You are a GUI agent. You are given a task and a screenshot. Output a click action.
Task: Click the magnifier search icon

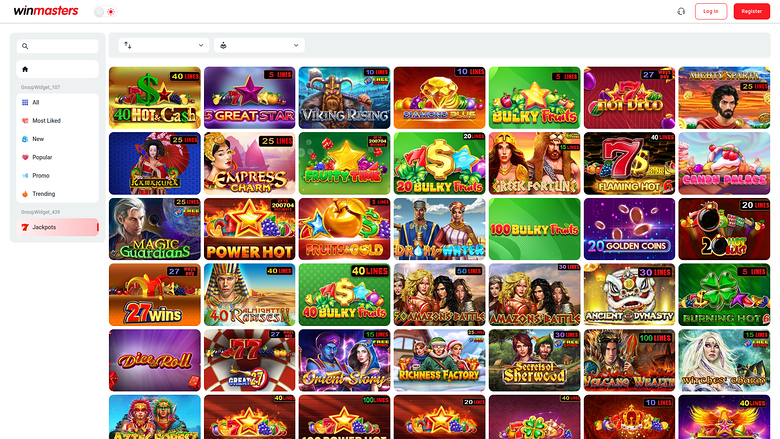[25, 46]
